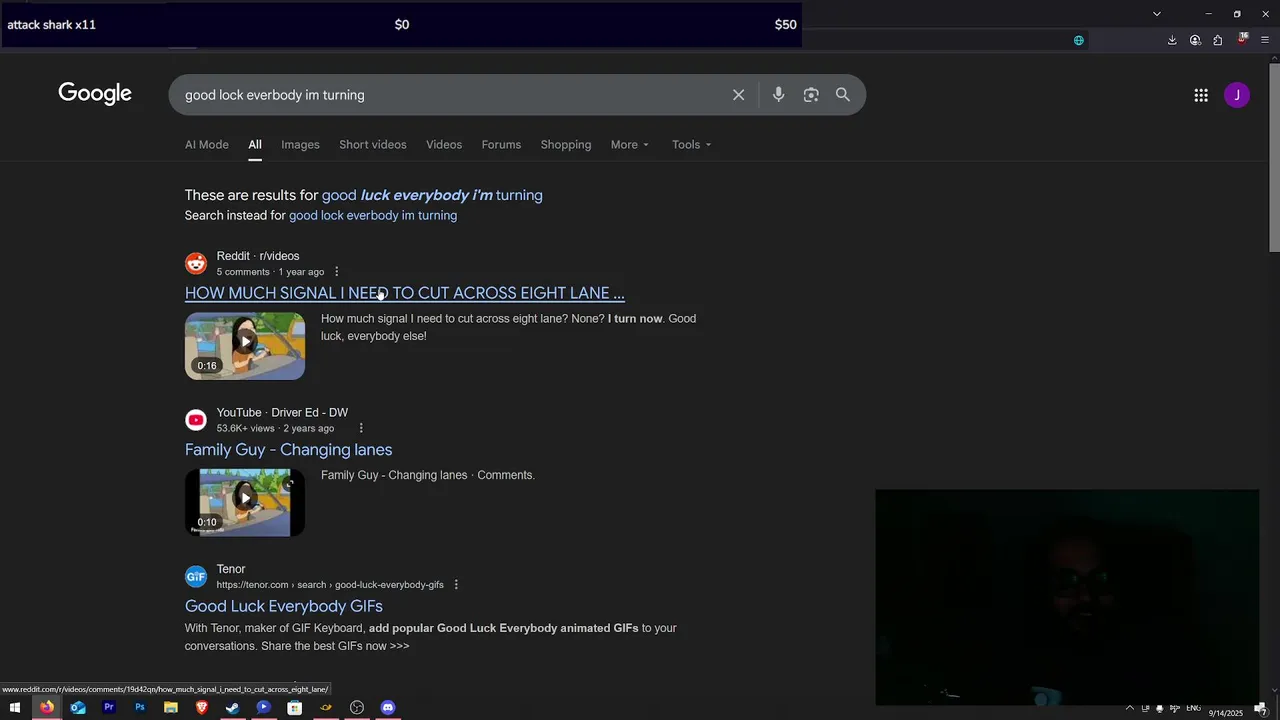Open OBS Studio from the taskbar
This screenshot has height=720, width=1280.
pyautogui.click(x=357, y=708)
